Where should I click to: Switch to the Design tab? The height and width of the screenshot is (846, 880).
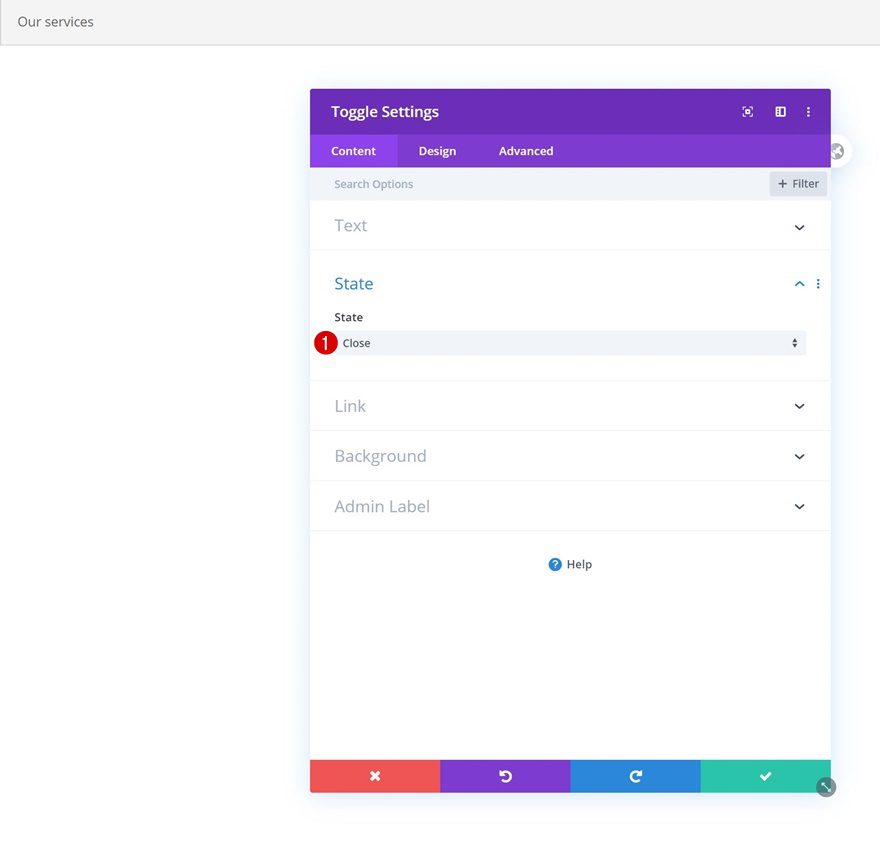tap(437, 151)
